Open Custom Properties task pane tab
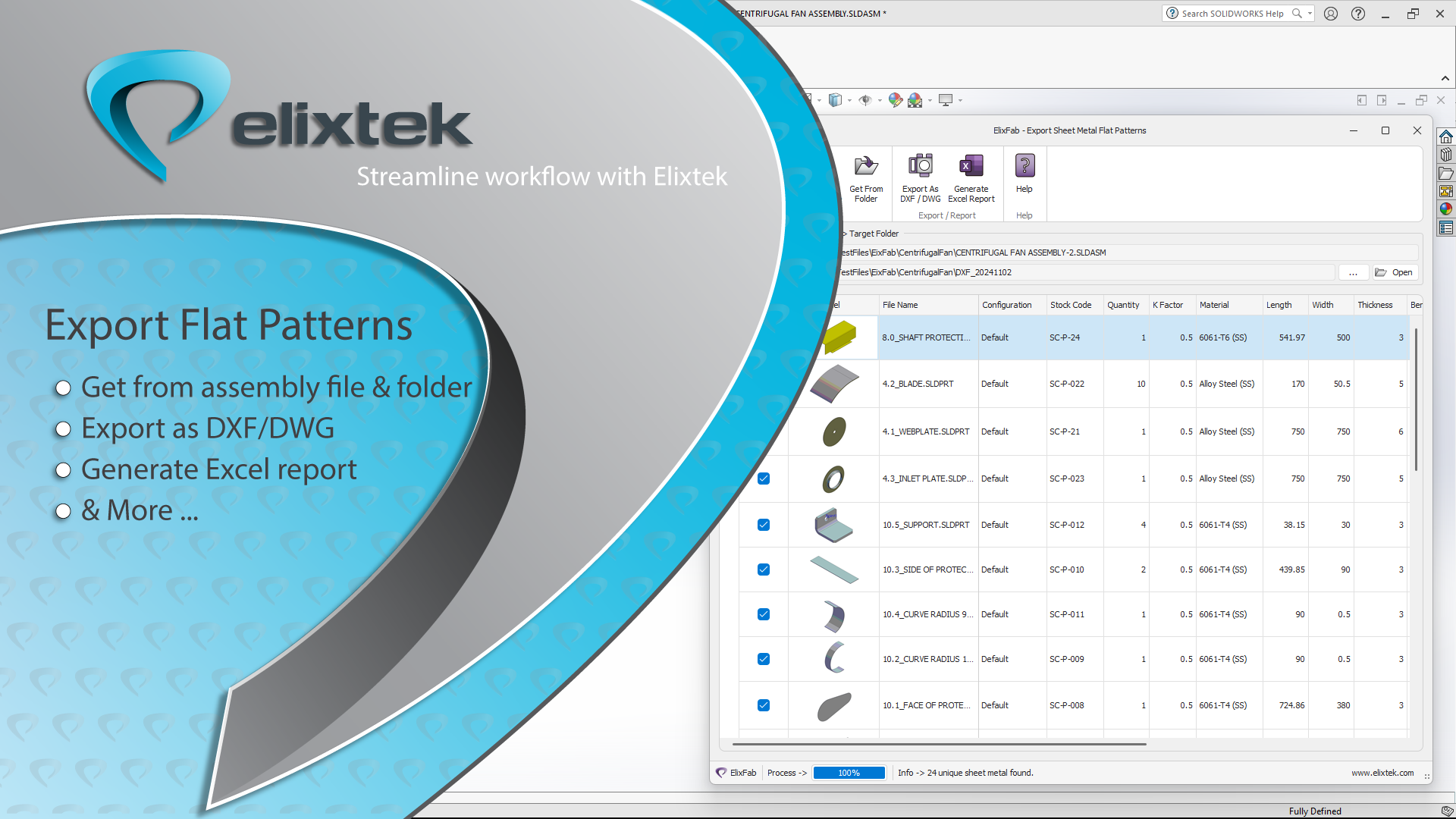1456x819 pixels. point(1446,227)
